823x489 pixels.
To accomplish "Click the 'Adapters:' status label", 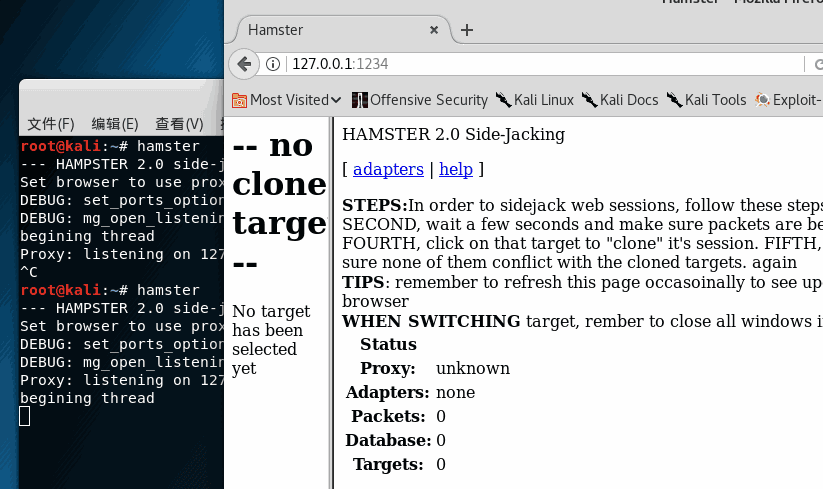I will (x=387, y=392).
